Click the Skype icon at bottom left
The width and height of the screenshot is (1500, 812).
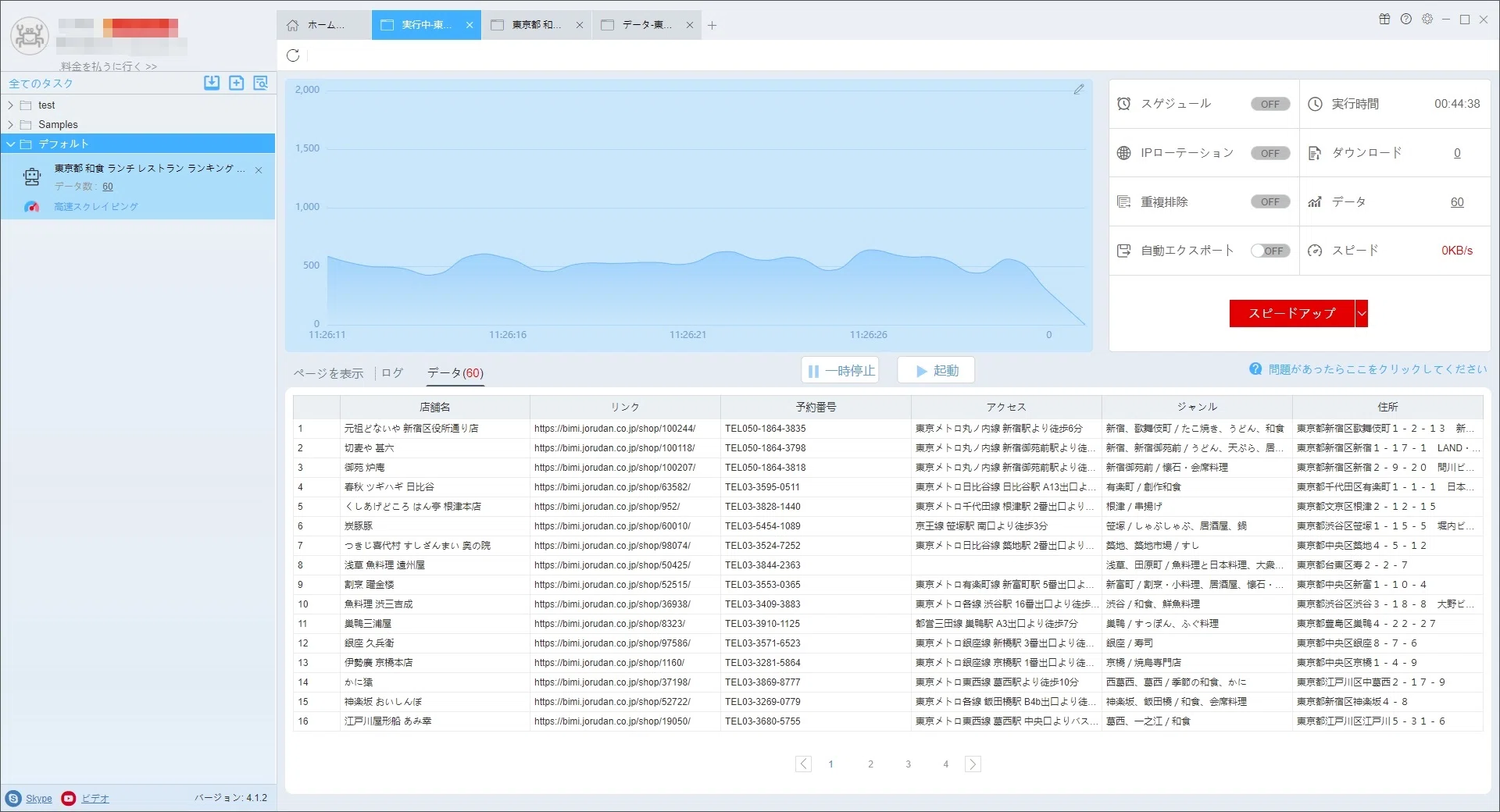[13, 798]
